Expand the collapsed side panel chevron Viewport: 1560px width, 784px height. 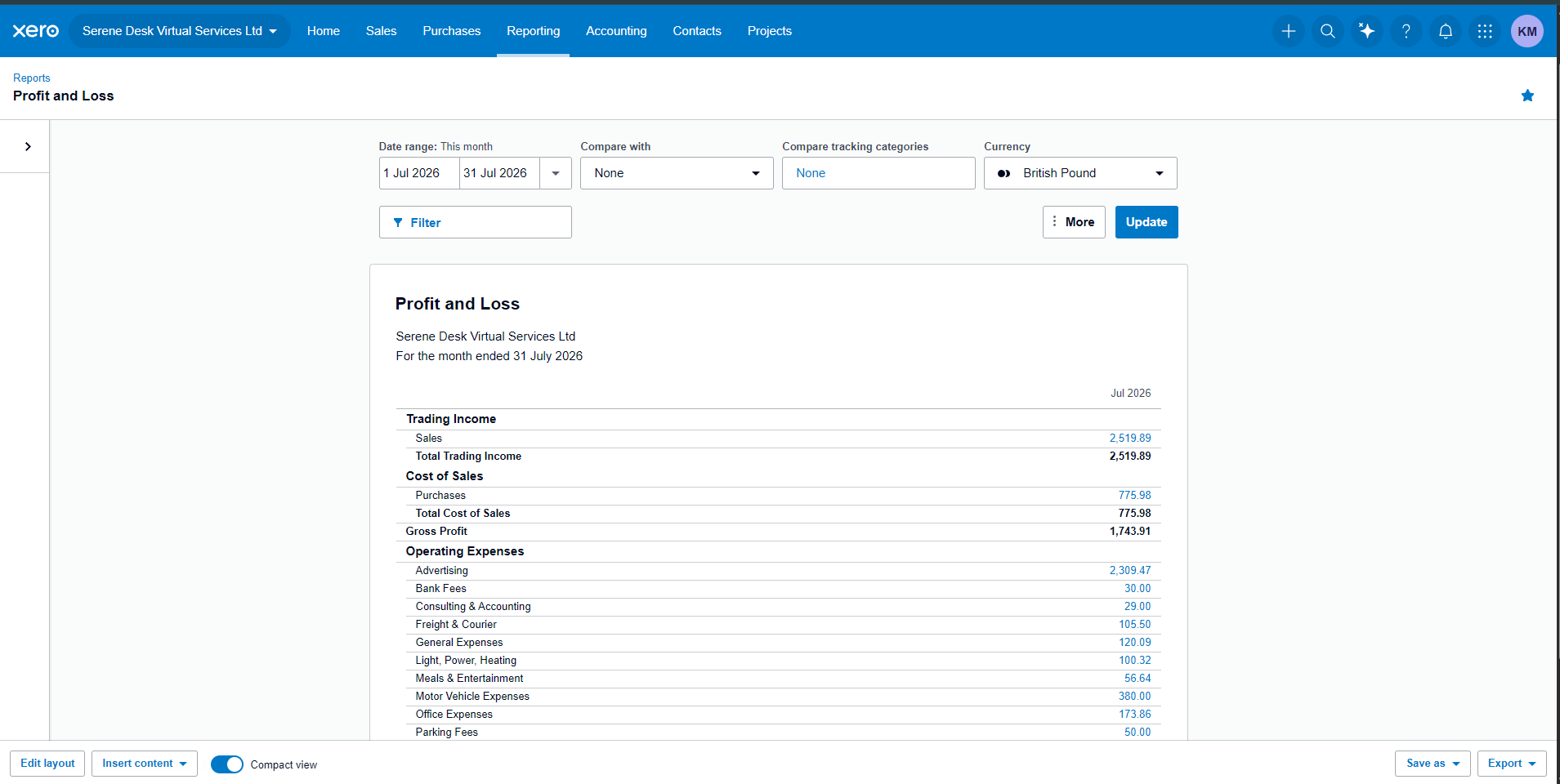[x=28, y=146]
